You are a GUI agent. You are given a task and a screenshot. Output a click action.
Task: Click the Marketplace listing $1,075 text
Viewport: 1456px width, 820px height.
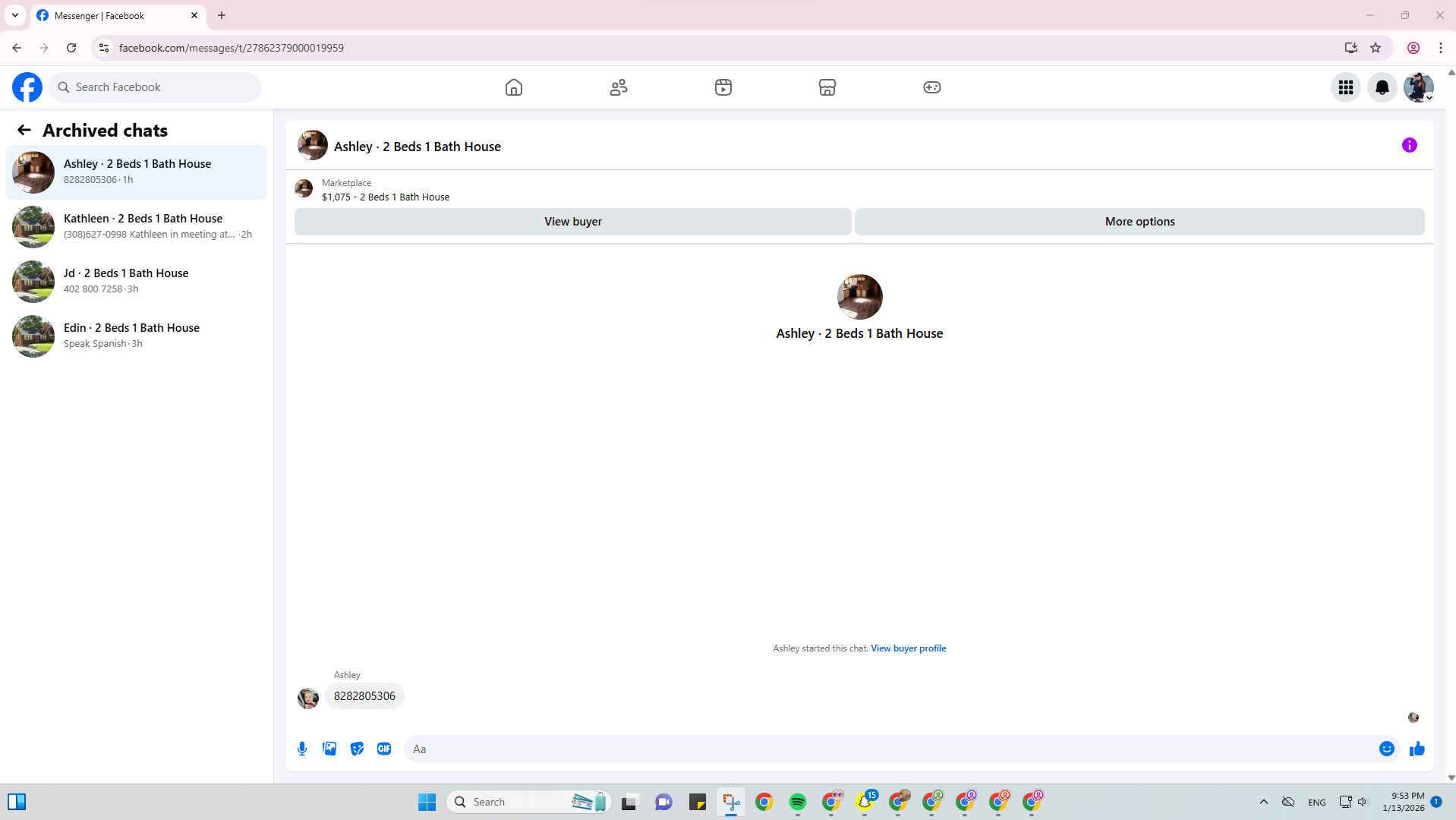click(386, 197)
